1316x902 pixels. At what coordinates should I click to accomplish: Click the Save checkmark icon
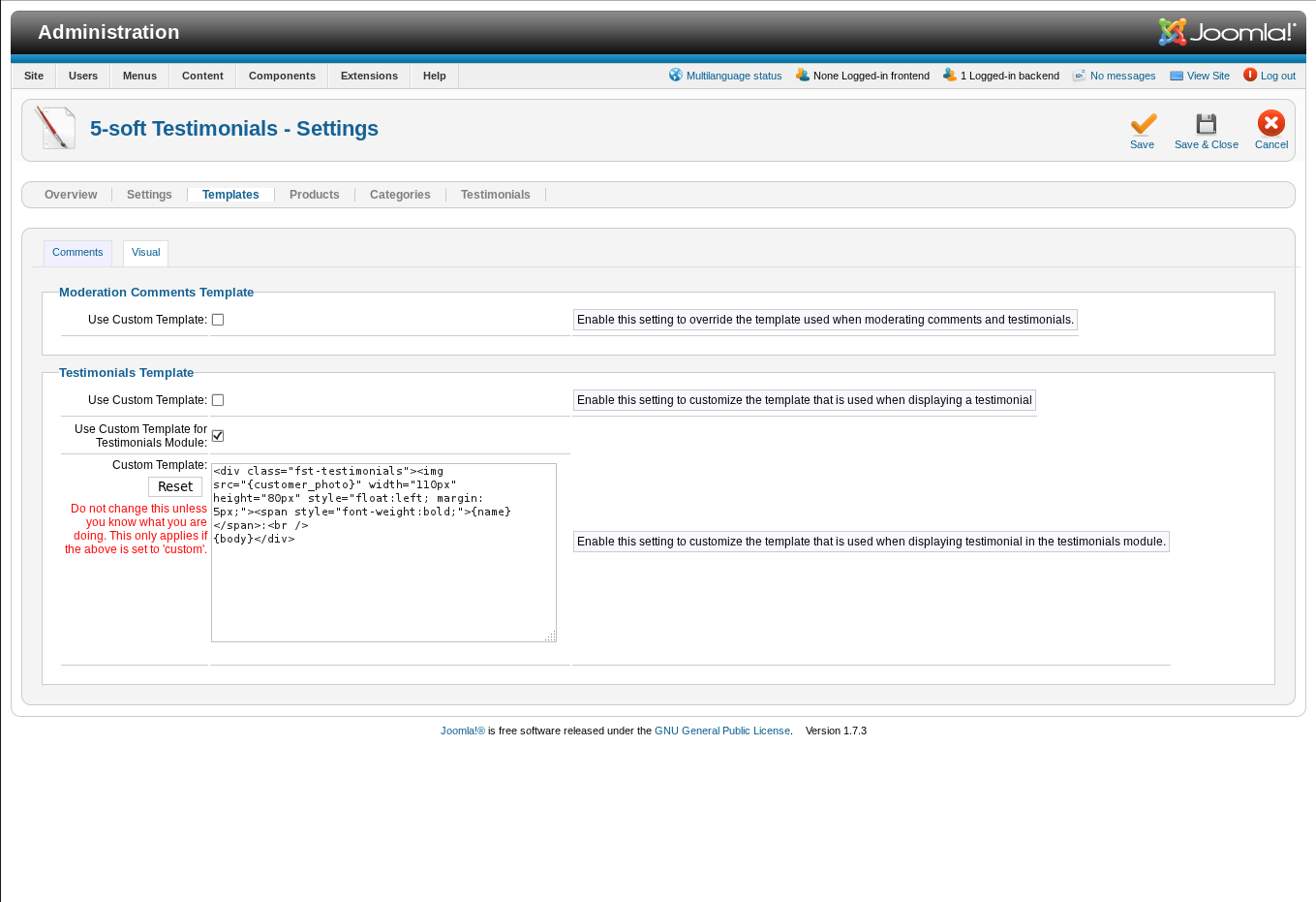[x=1144, y=124]
